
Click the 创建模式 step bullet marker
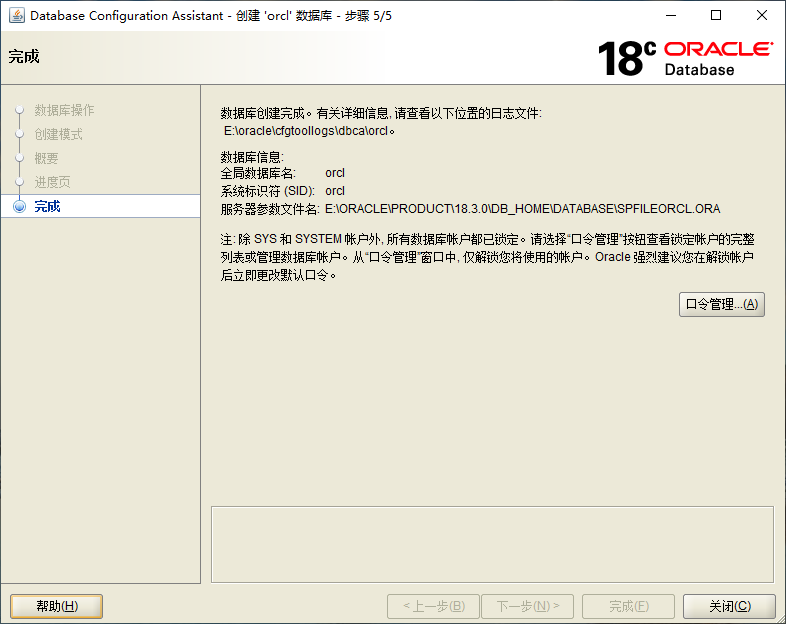20,134
